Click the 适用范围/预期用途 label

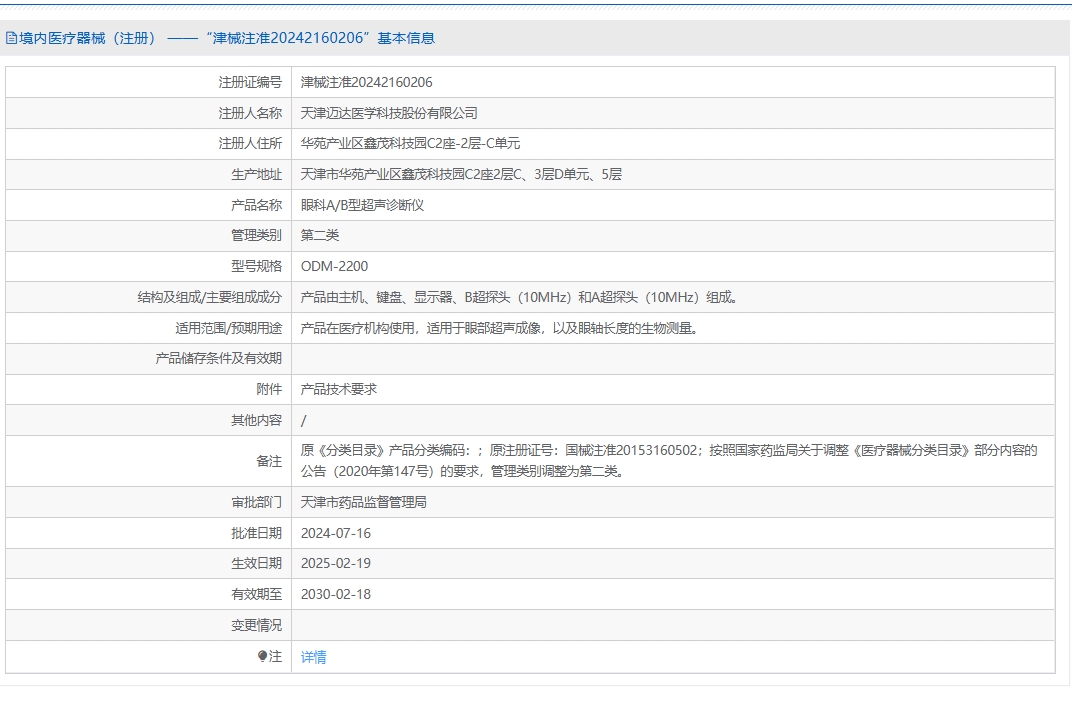tap(228, 328)
